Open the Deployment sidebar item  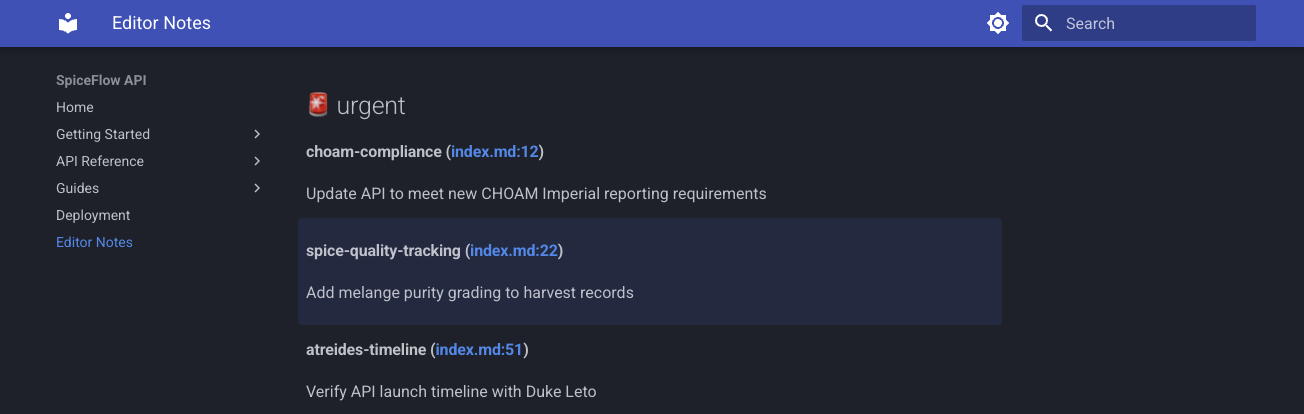click(x=93, y=215)
